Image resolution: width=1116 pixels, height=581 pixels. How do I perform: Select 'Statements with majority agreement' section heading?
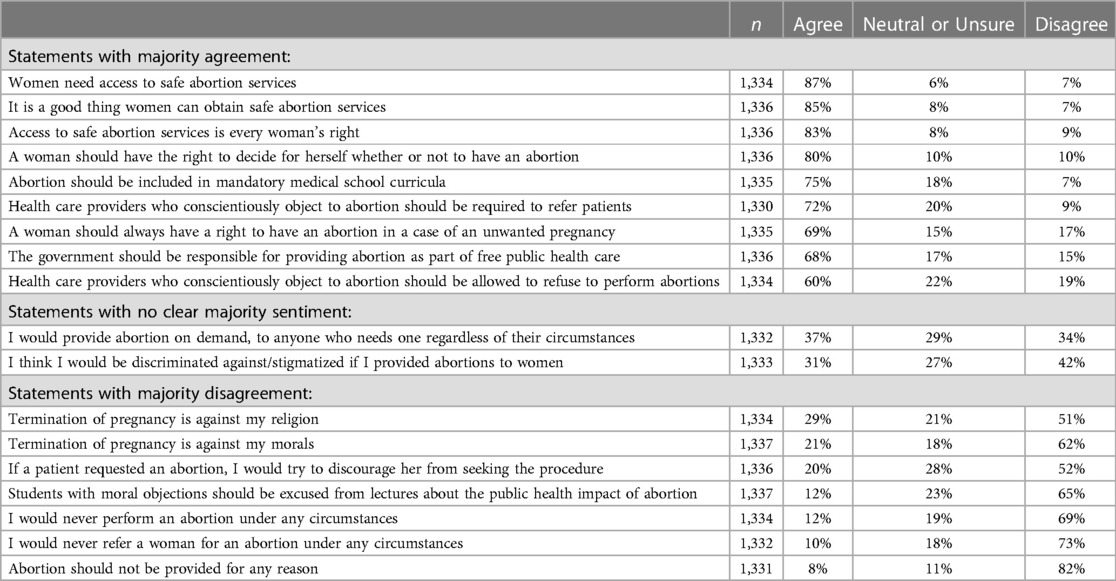click(149, 56)
